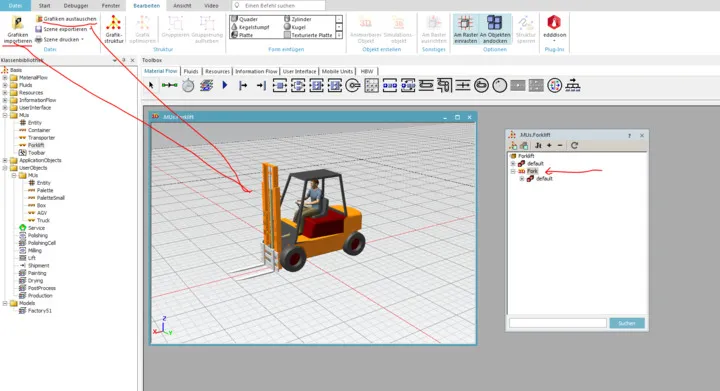Expand the ApplicationObjects folder

[5, 160]
